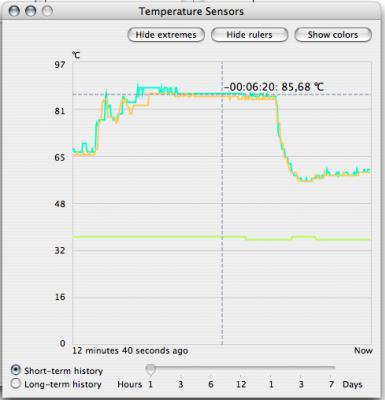The width and height of the screenshot is (385, 400).
Task: Click the 97 axis value
Action: click(60, 64)
